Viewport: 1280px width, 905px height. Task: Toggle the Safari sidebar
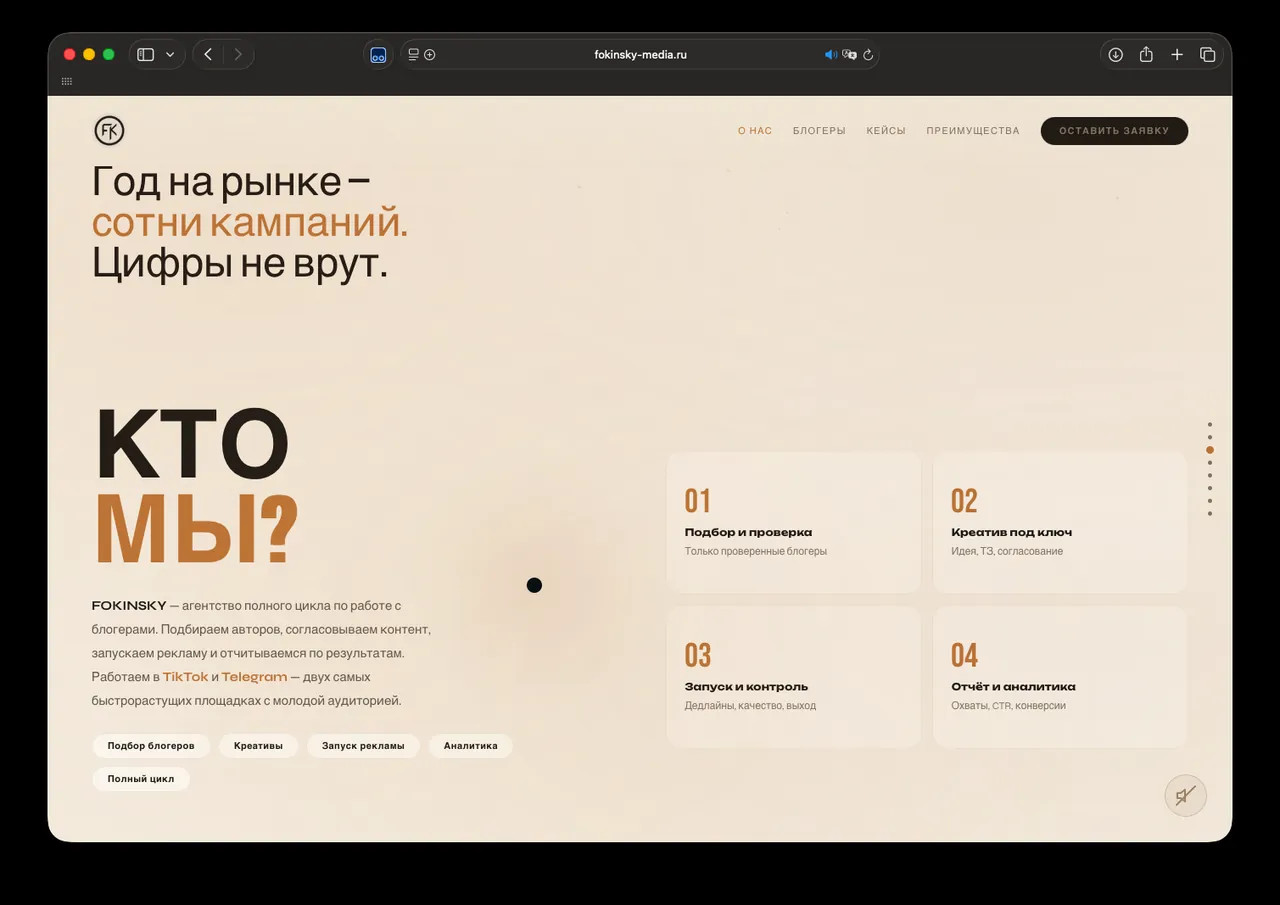point(146,55)
